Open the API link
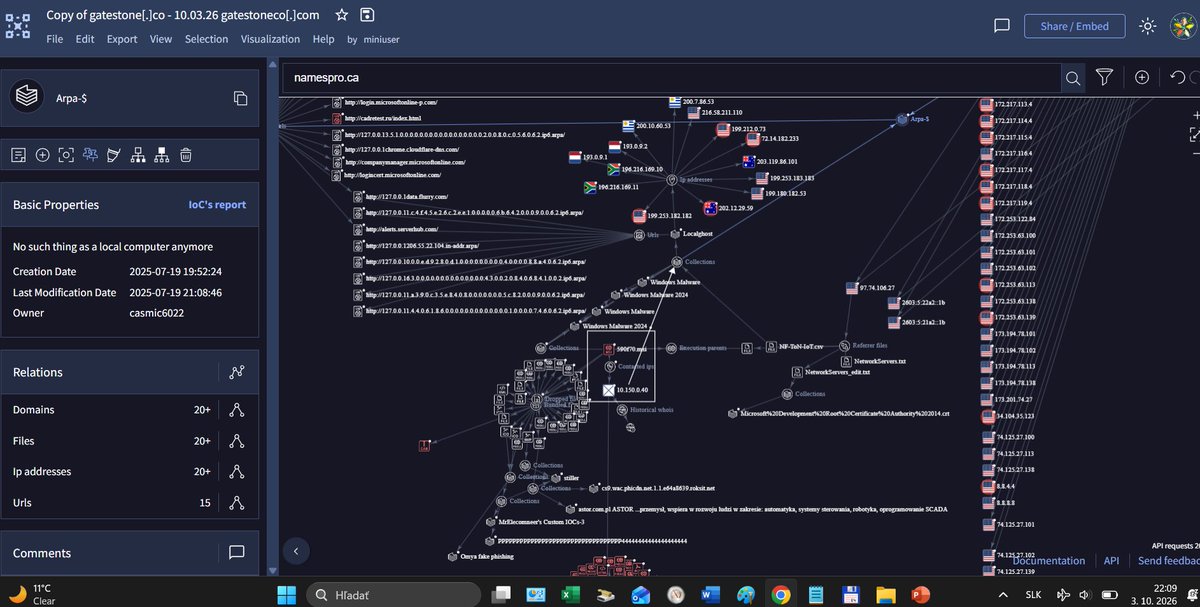Viewport: 1200px width, 607px height. tap(1111, 561)
